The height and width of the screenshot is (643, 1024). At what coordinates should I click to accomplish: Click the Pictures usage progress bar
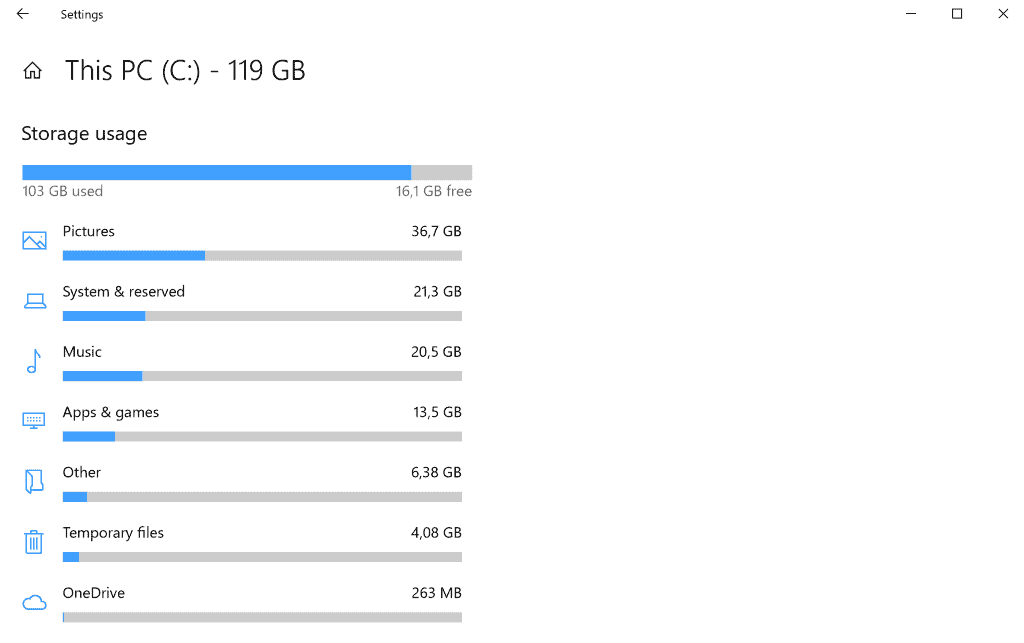[262, 255]
